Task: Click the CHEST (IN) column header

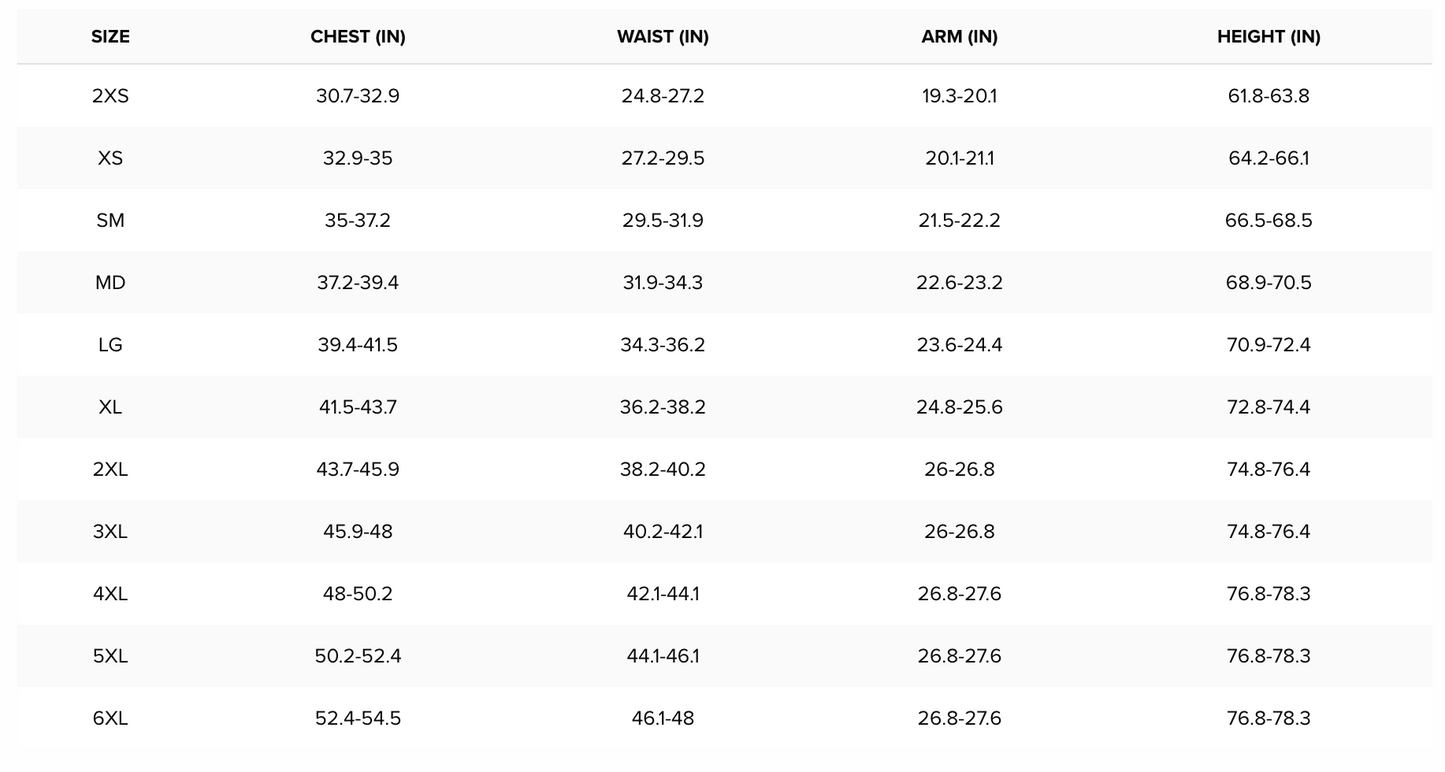Action: click(358, 37)
